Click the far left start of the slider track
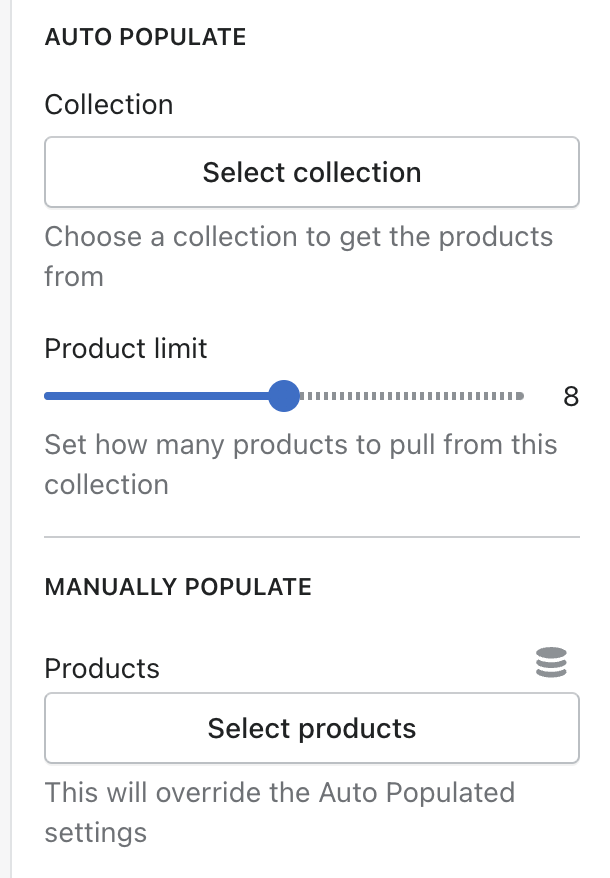The width and height of the screenshot is (610, 878). [48, 397]
